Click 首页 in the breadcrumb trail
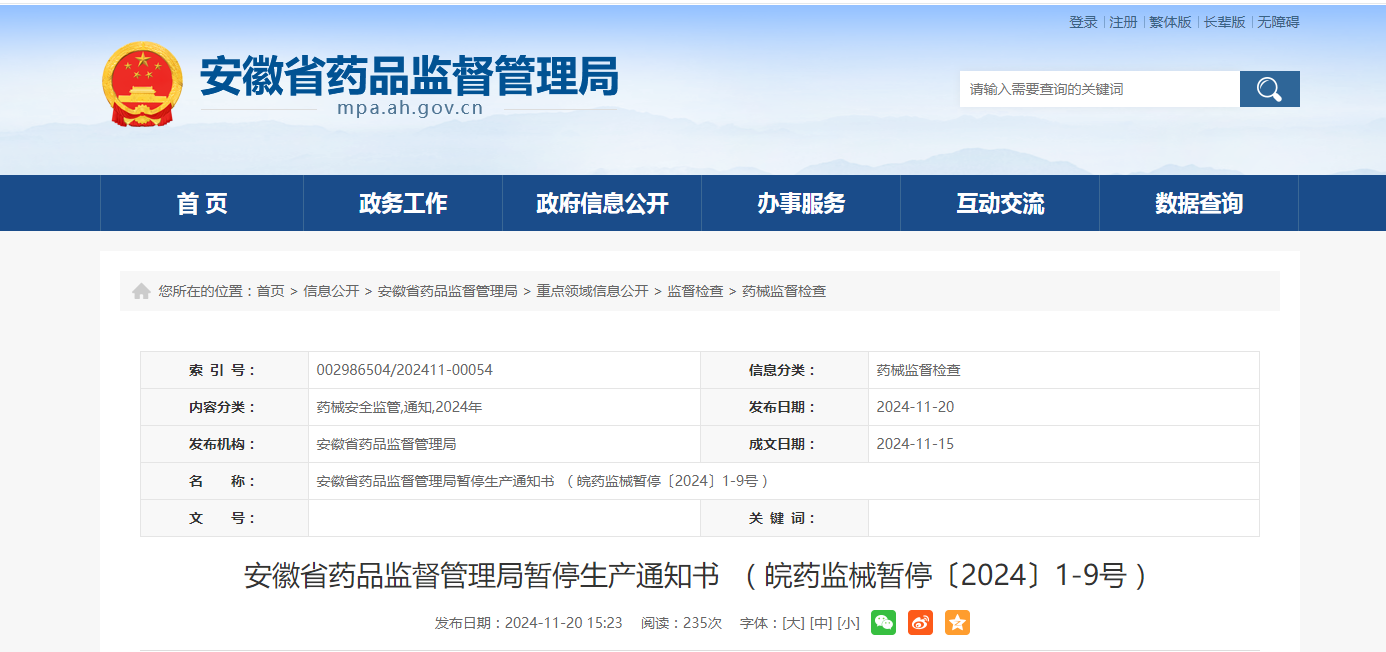1386x652 pixels. (x=270, y=291)
